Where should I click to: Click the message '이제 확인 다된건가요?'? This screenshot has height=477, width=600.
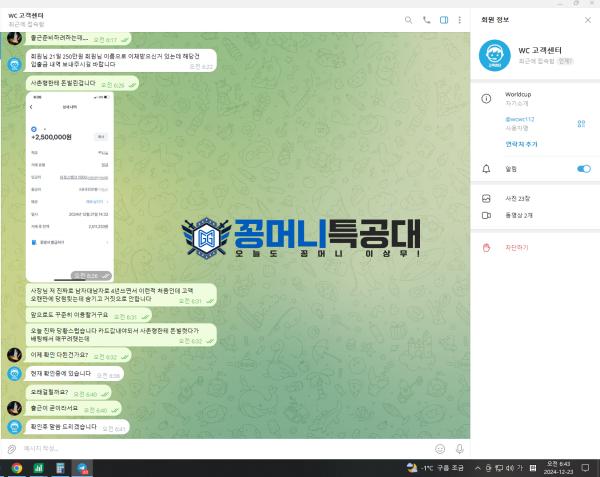point(78,355)
